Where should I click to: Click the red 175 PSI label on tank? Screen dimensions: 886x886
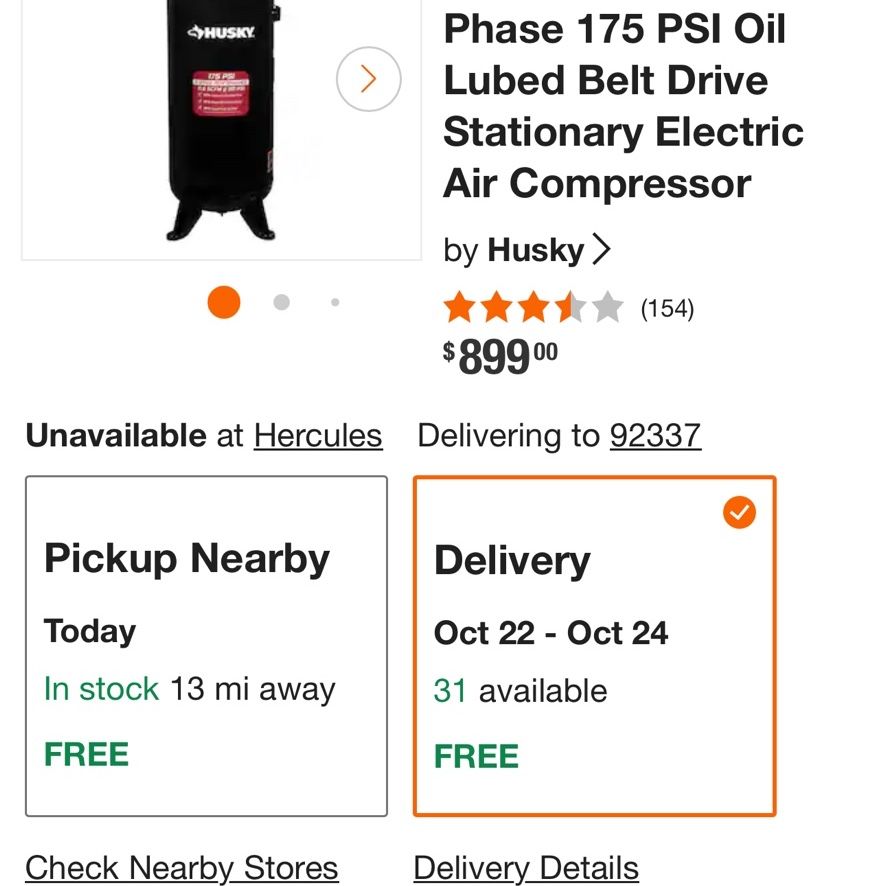pyautogui.click(x=220, y=93)
